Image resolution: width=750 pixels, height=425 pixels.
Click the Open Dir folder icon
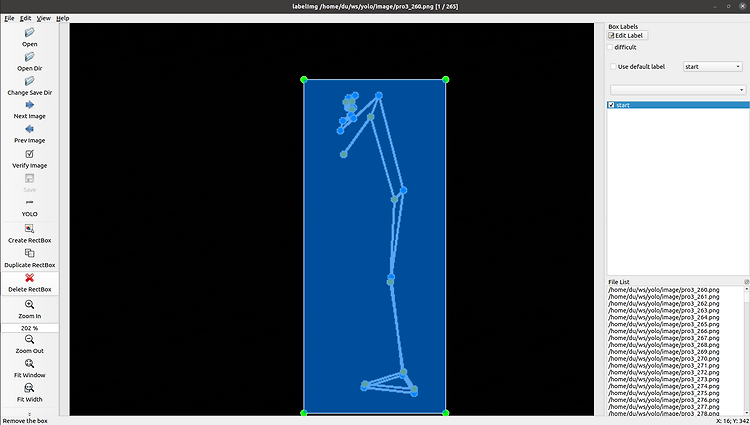pos(29,57)
